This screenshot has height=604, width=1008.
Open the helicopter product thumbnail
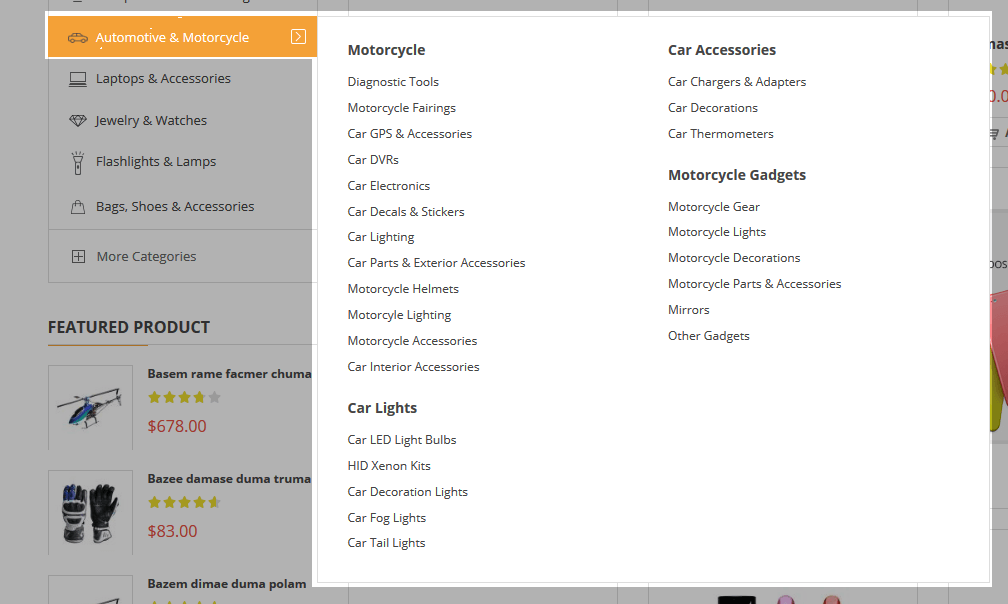(91, 407)
